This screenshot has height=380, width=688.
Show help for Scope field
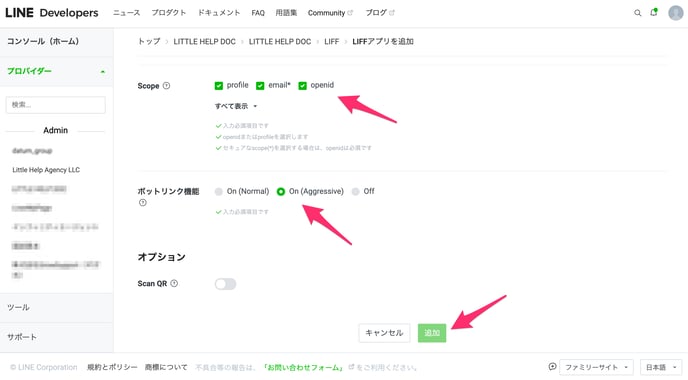tap(166, 86)
